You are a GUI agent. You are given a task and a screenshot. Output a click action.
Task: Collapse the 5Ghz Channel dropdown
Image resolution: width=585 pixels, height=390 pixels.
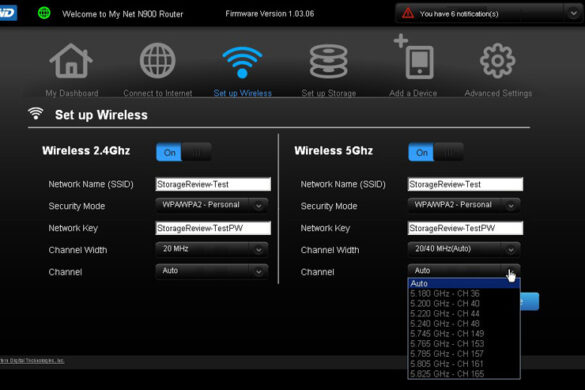[464, 270]
